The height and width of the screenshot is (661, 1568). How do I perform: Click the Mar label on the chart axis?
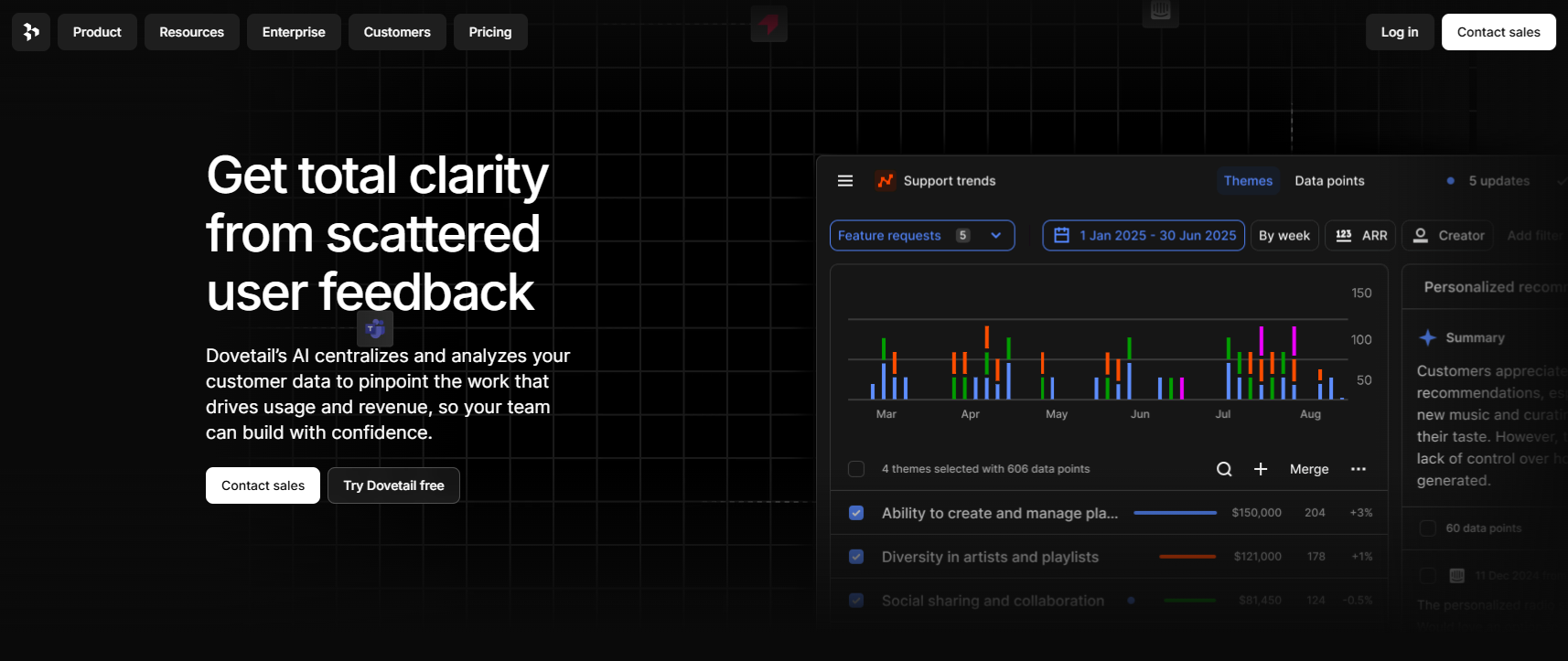click(x=886, y=414)
